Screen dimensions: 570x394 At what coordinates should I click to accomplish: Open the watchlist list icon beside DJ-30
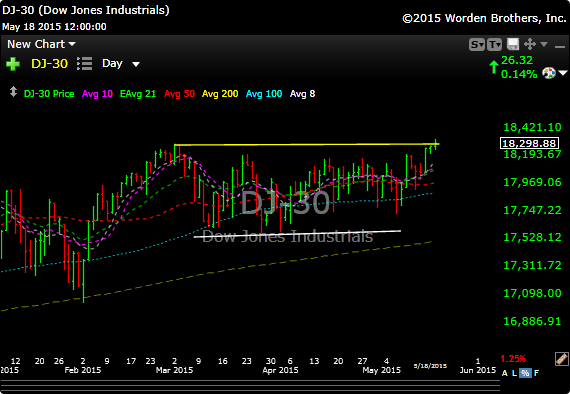[x=84, y=64]
